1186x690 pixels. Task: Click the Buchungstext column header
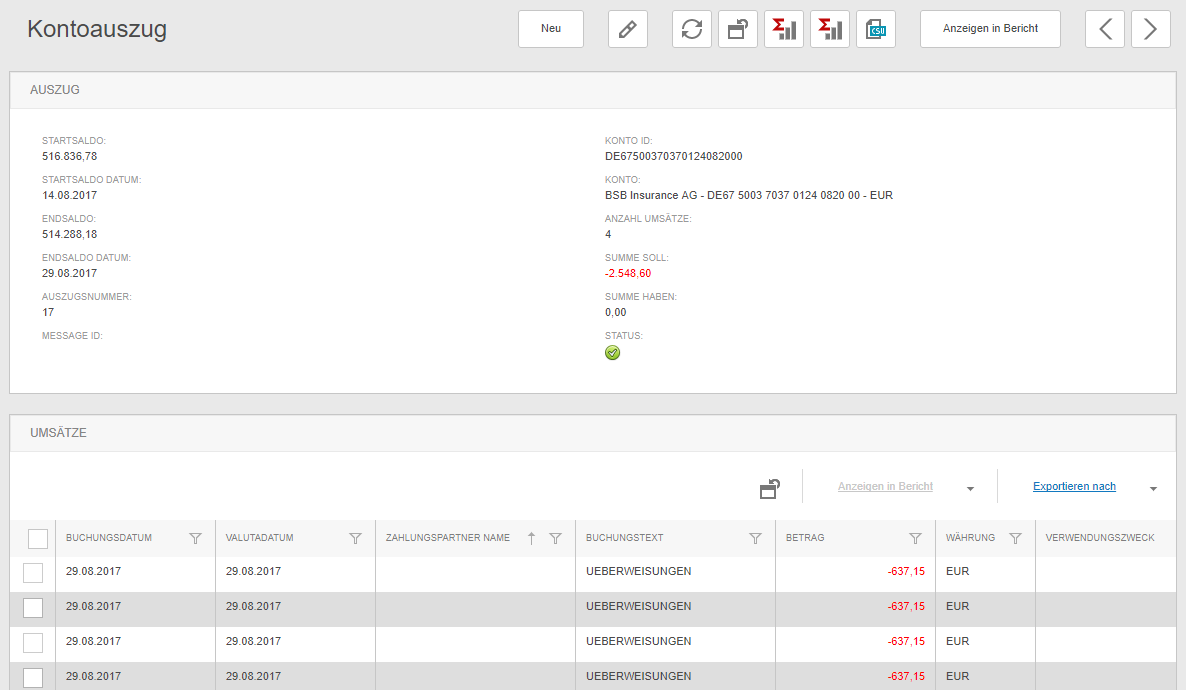625,538
